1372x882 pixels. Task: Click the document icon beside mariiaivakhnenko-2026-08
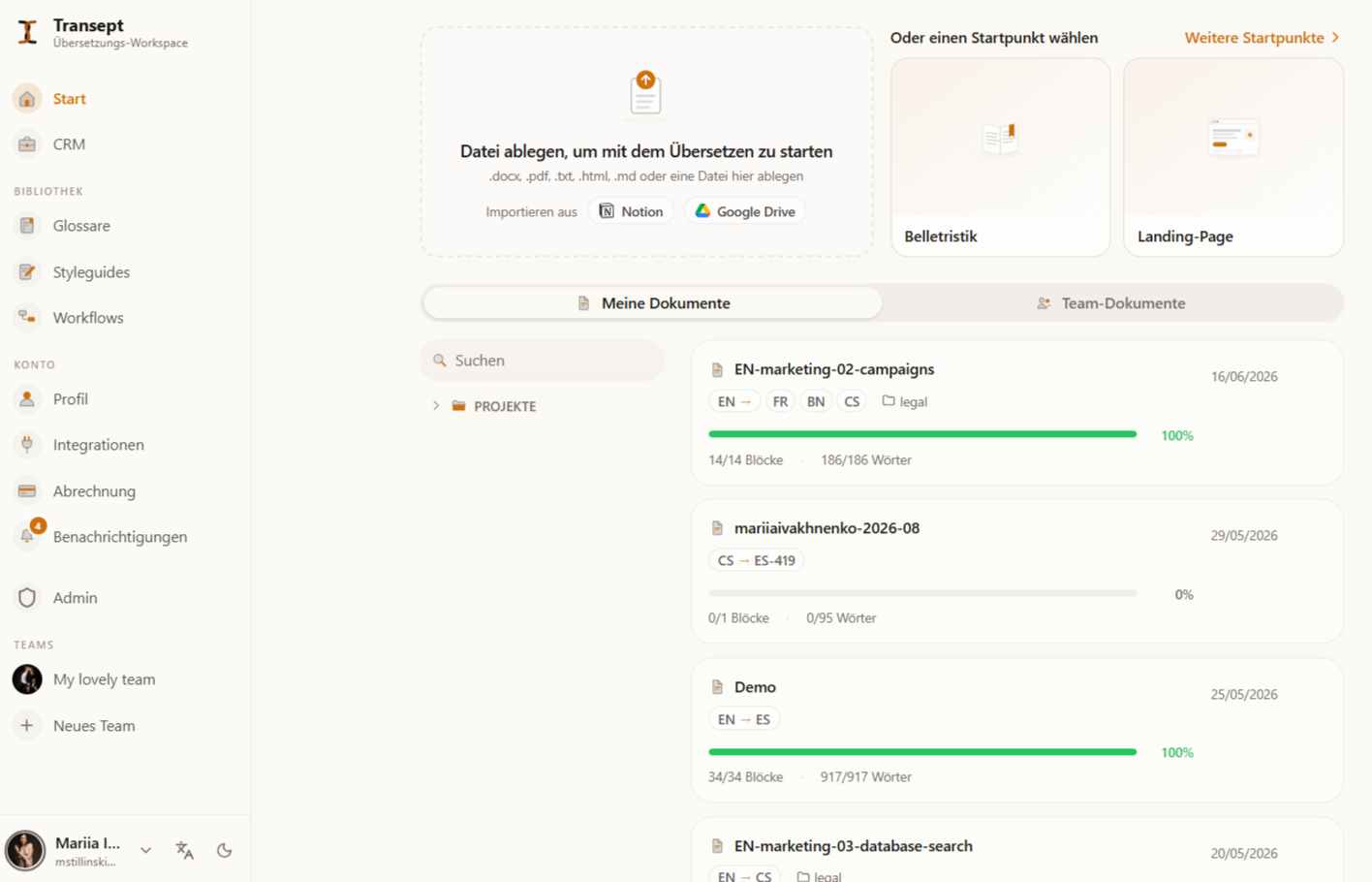[717, 529]
